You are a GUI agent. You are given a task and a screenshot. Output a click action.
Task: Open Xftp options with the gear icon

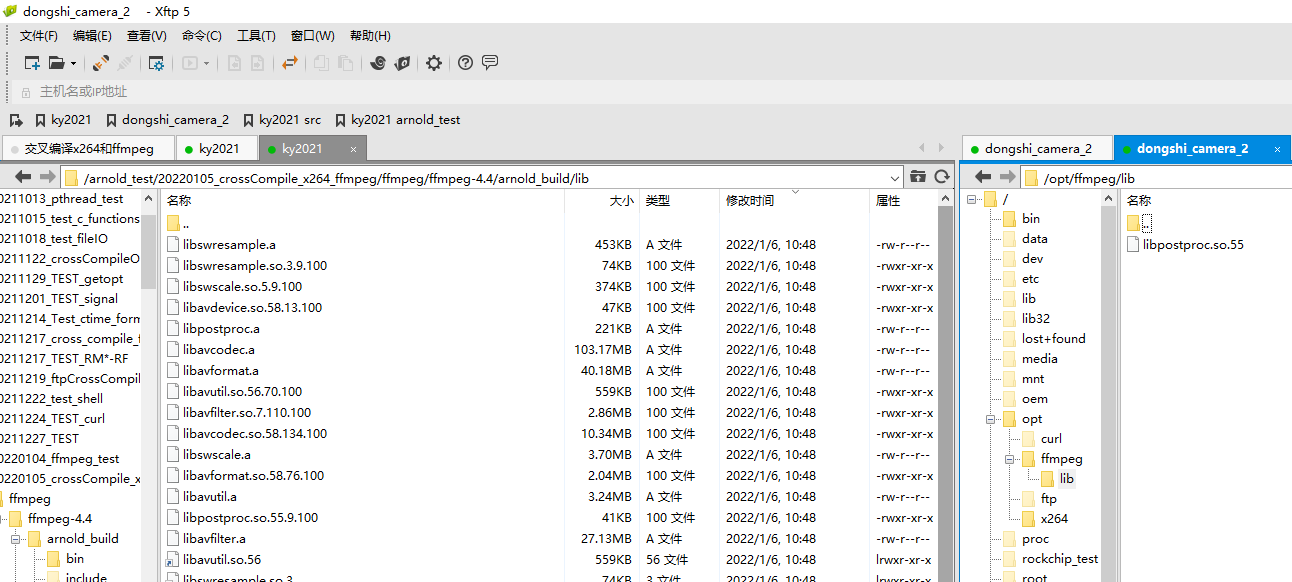(x=433, y=62)
